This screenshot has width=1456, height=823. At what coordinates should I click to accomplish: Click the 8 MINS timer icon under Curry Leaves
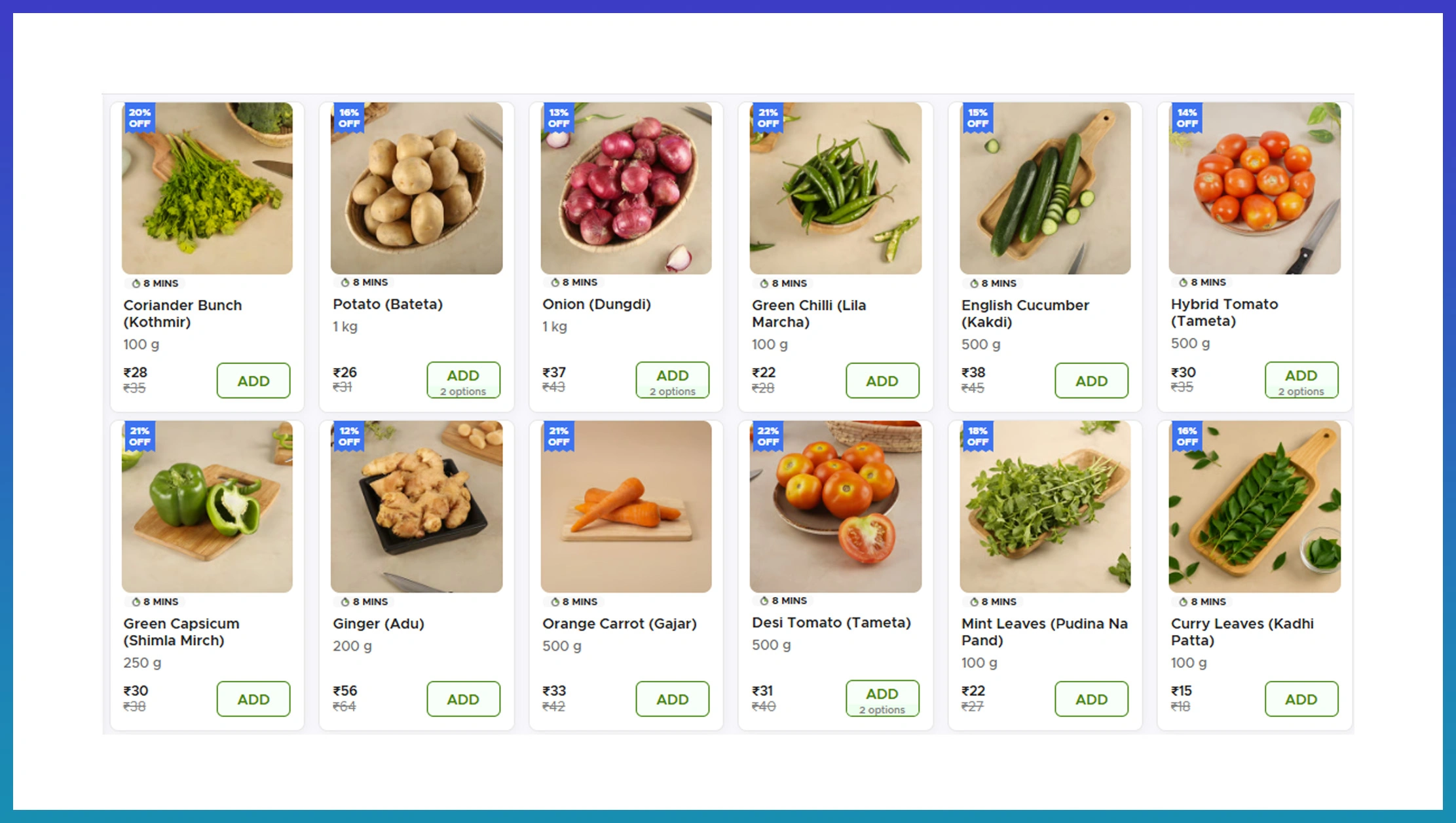(1183, 602)
